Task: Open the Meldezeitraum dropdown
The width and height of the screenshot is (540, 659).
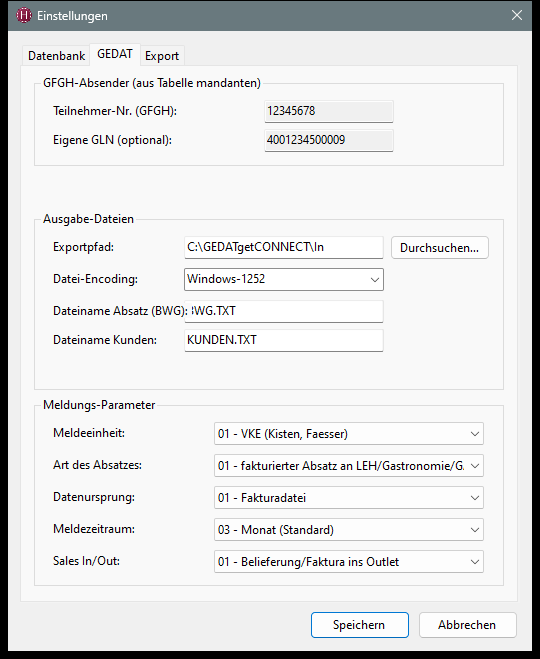Action: click(349, 530)
